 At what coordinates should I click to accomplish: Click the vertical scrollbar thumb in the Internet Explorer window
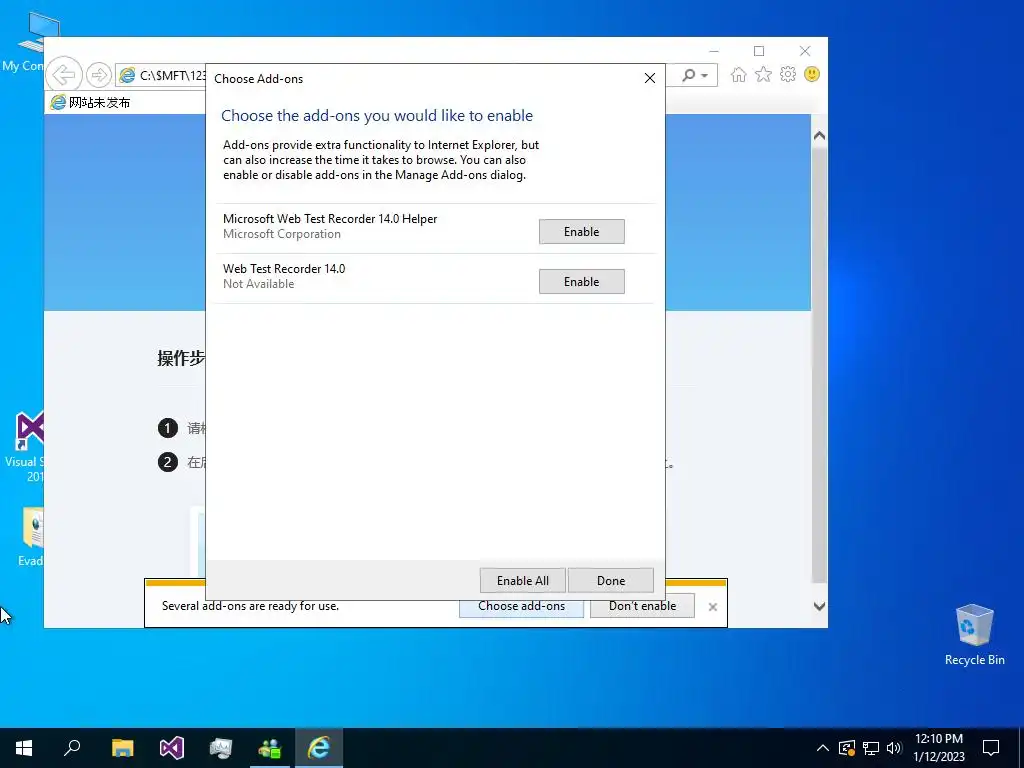(x=819, y=366)
